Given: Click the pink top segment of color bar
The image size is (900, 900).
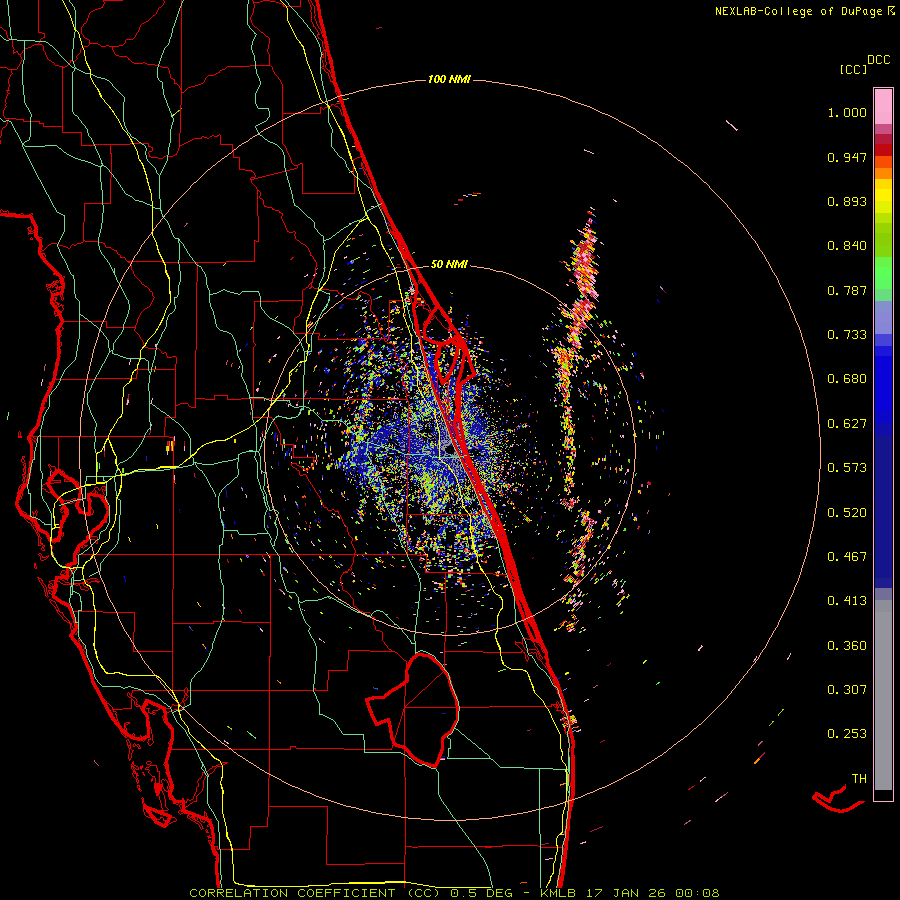Looking at the screenshot, I should tap(883, 106).
